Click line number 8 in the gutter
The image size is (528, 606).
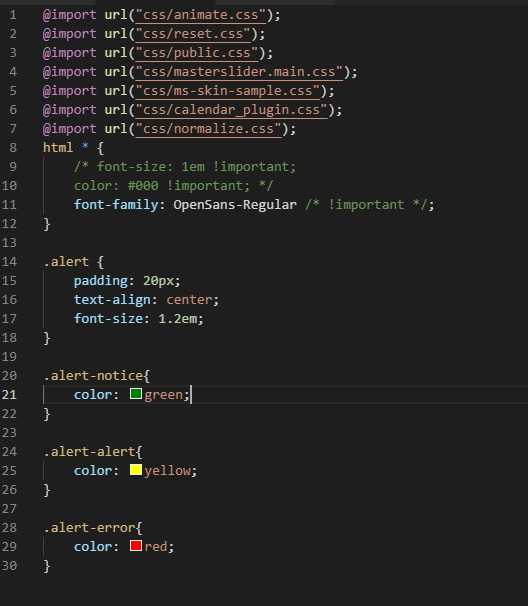point(13,147)
